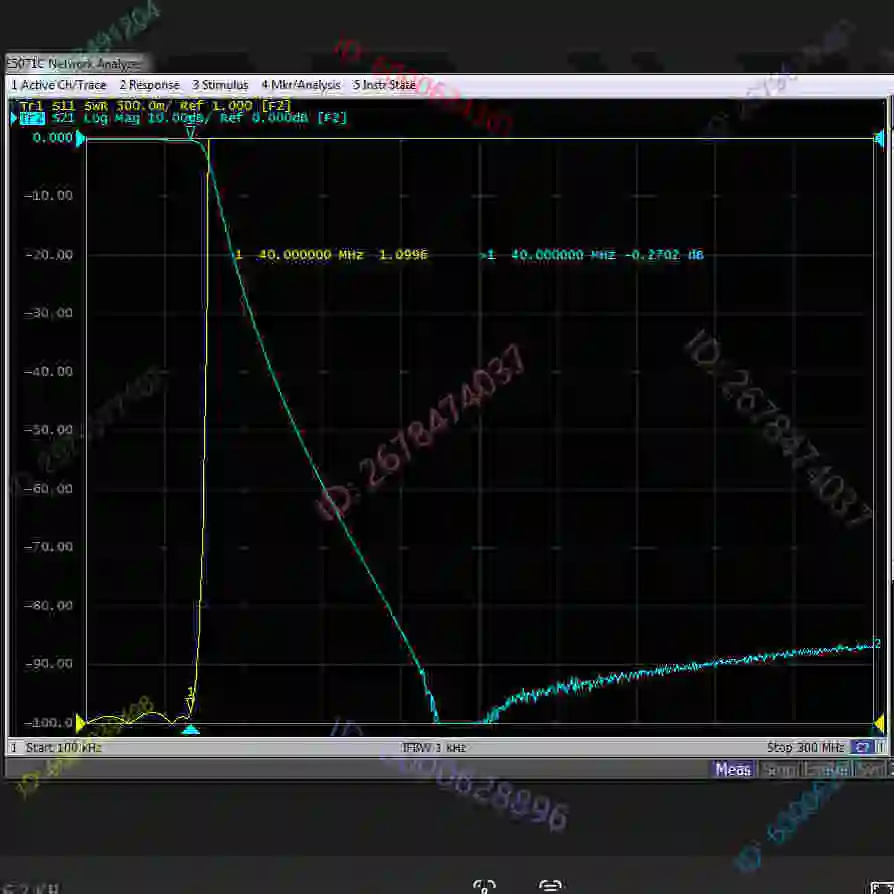Click the cyan marker position triangle on the frequency axis
The height and width of the screenshot is (894, 894).
190,729
